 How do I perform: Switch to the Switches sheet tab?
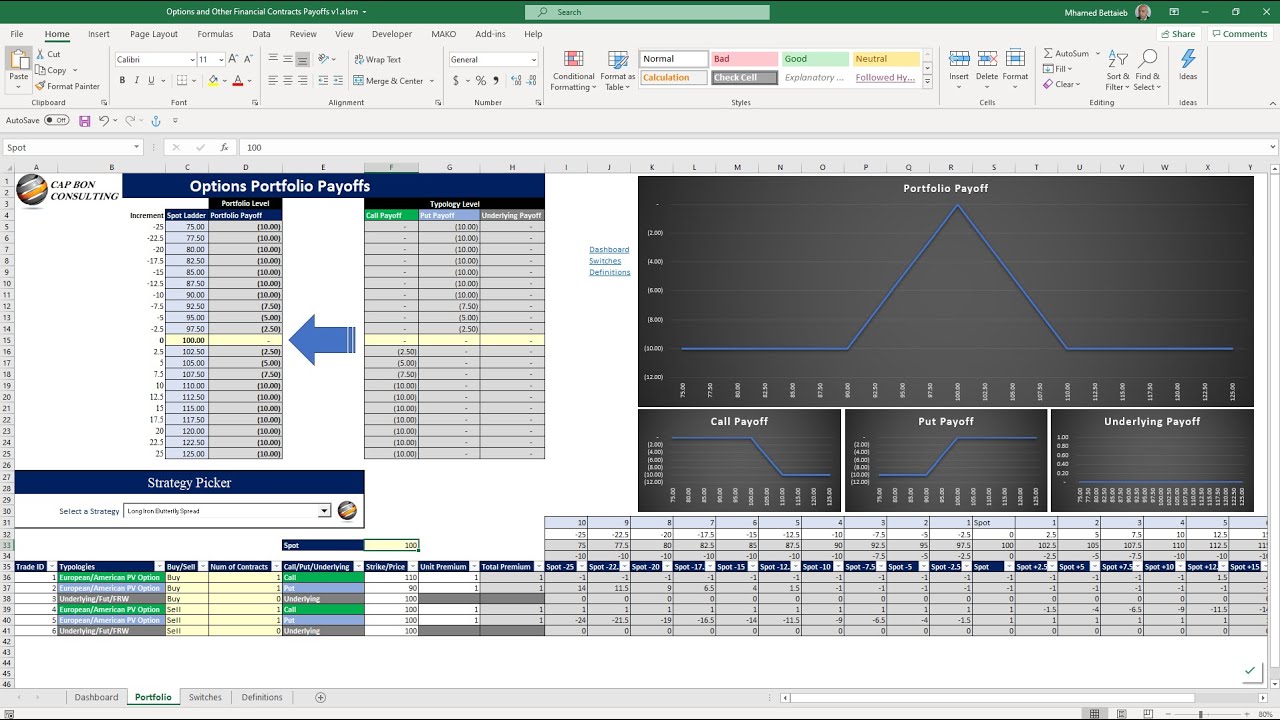point(205,697)
